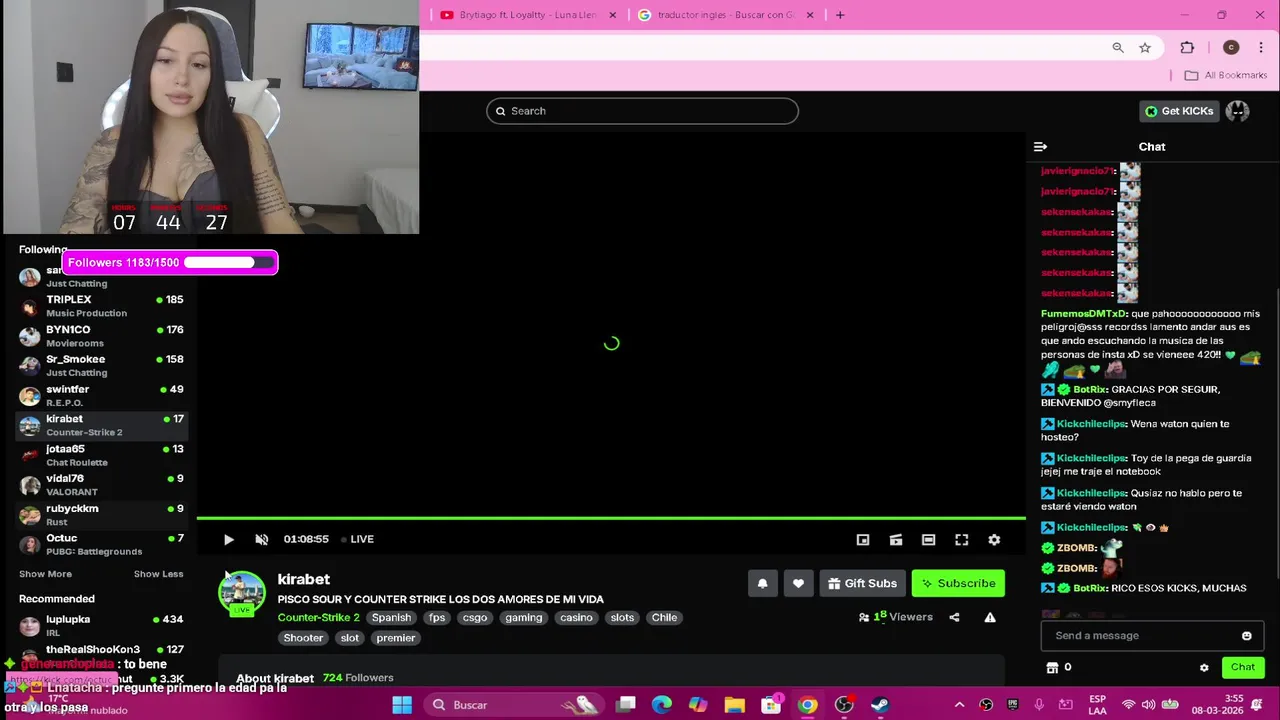Select the Chile tag
Viewport: 1280px width, 720px height.
pos(664,617)
